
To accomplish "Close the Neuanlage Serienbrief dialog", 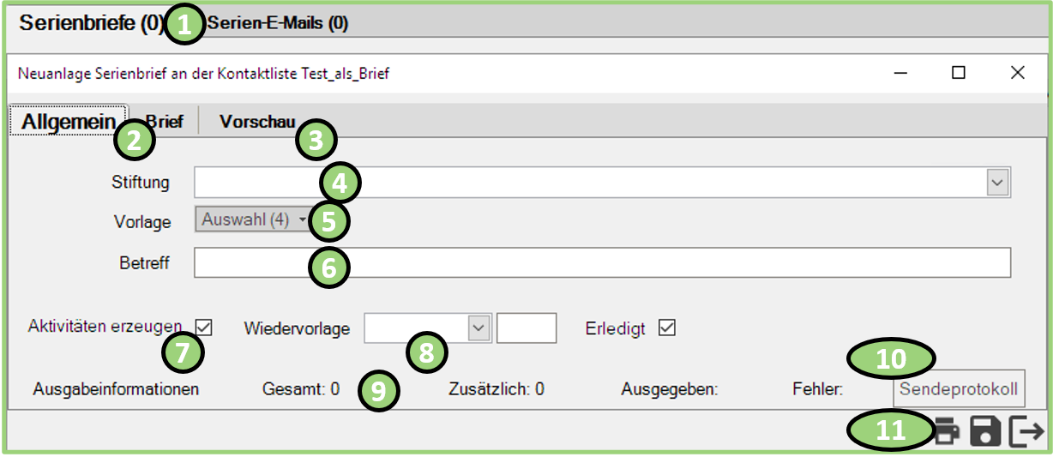I will coord(1017,73).
